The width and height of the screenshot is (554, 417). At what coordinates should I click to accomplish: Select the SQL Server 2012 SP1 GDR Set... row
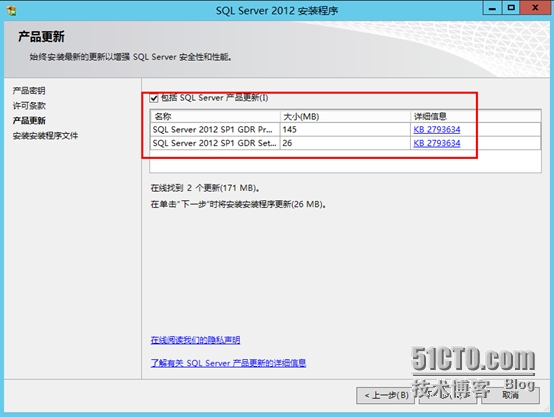(345, 143)
